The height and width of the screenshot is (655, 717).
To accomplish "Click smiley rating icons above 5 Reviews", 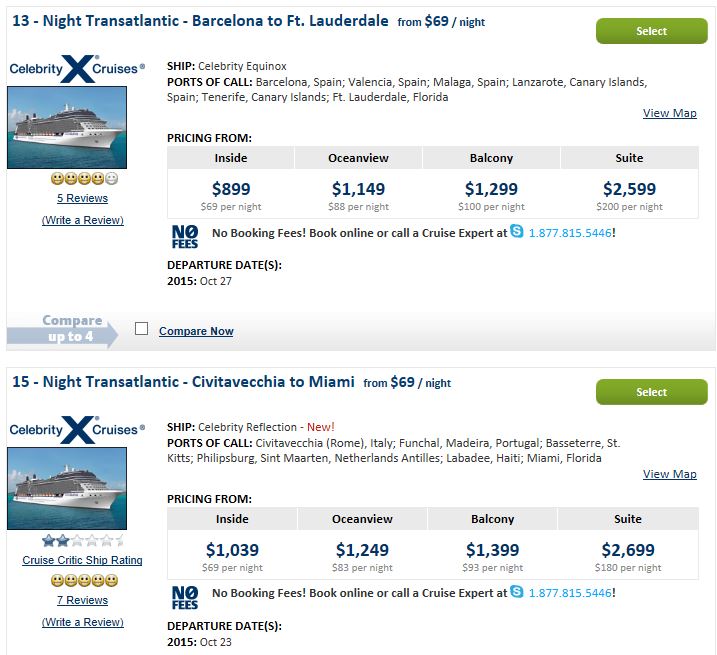I will point(84,178).
